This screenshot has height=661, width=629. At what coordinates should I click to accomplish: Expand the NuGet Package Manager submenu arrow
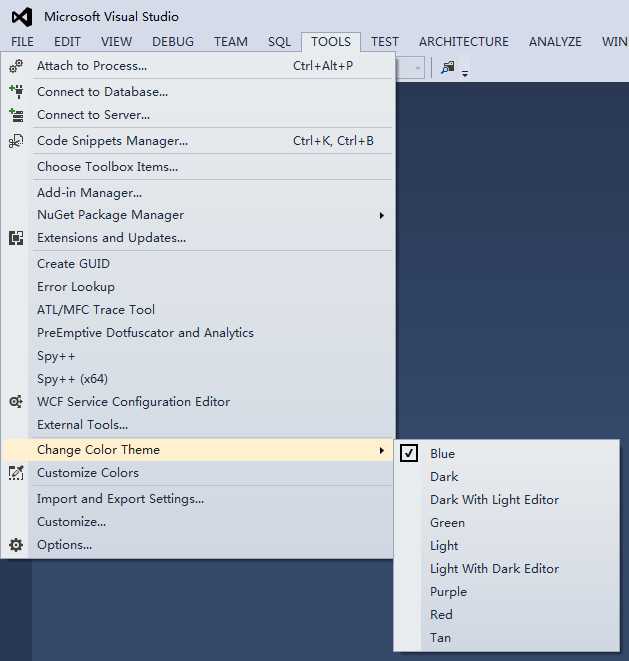click(381, 215)
